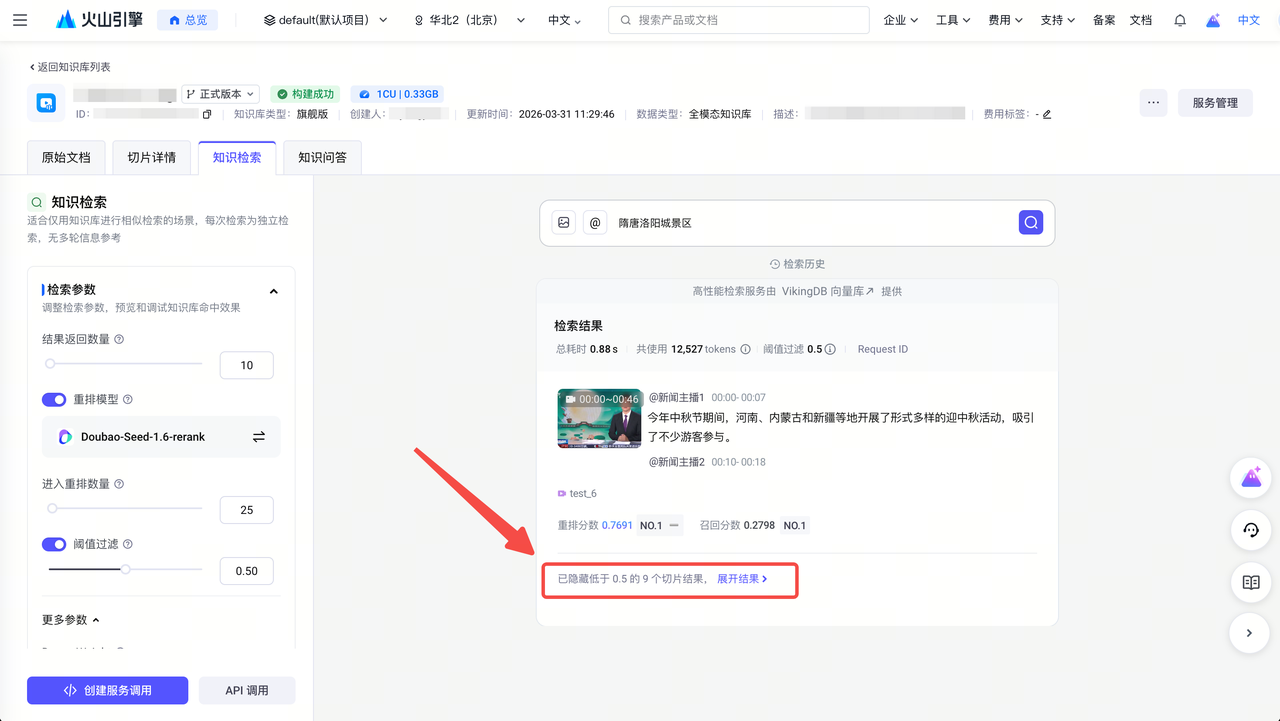1280x721 pixels.
Task: Click the 展开结果 link
Action: click(x=742, y=579)
